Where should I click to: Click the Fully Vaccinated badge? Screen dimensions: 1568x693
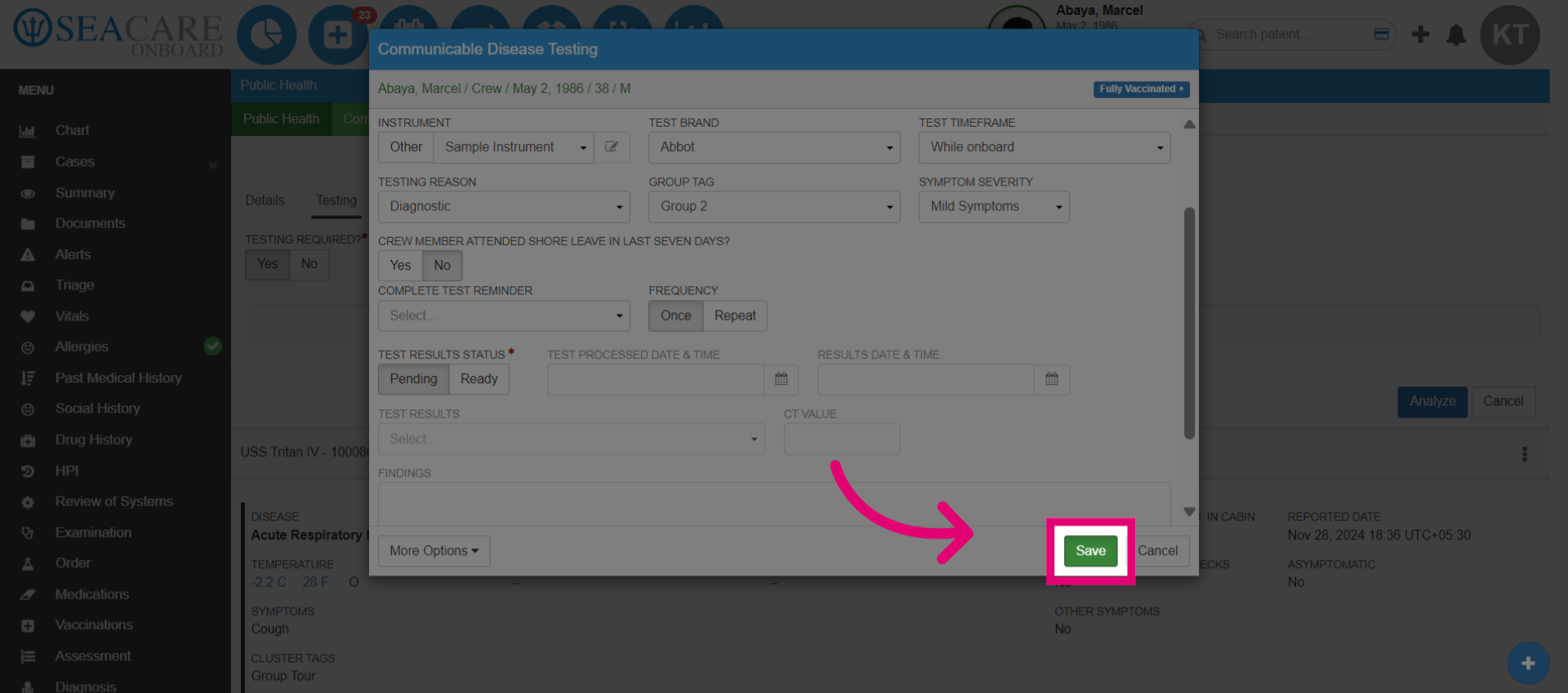click(x=1141, y=89)
